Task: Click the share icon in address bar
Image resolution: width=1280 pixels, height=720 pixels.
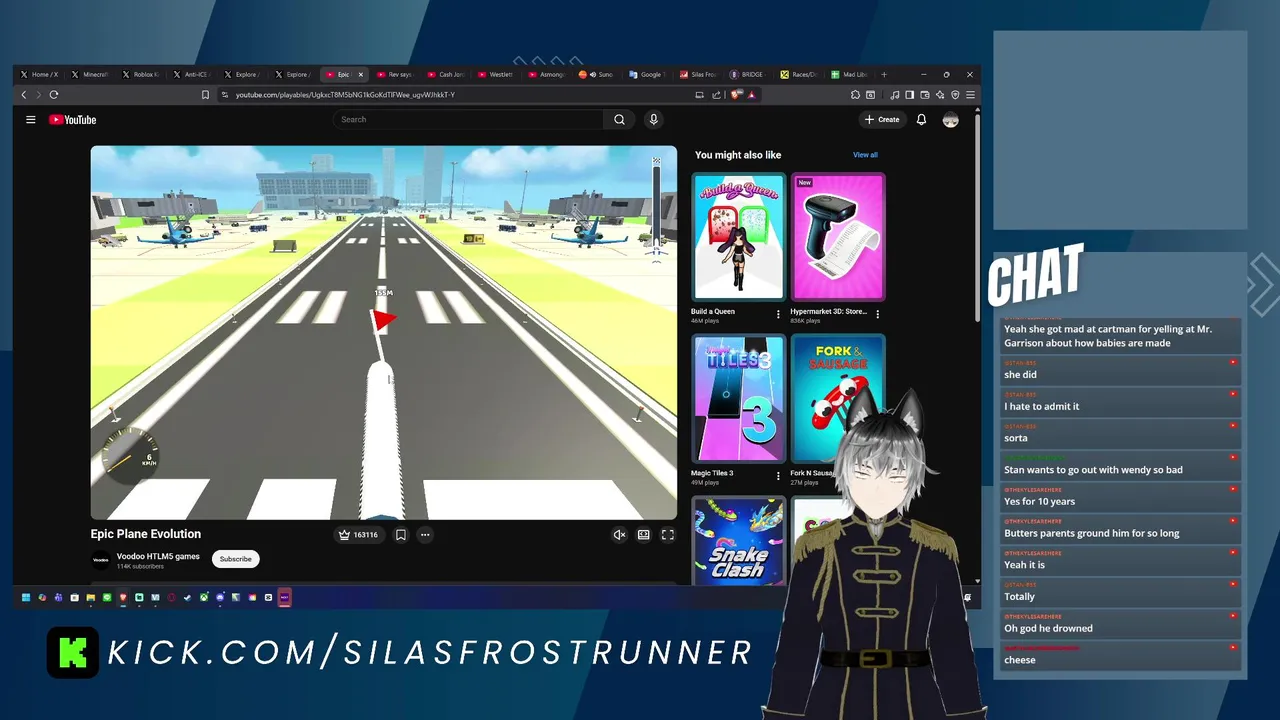Action: (x=716, y=95)
